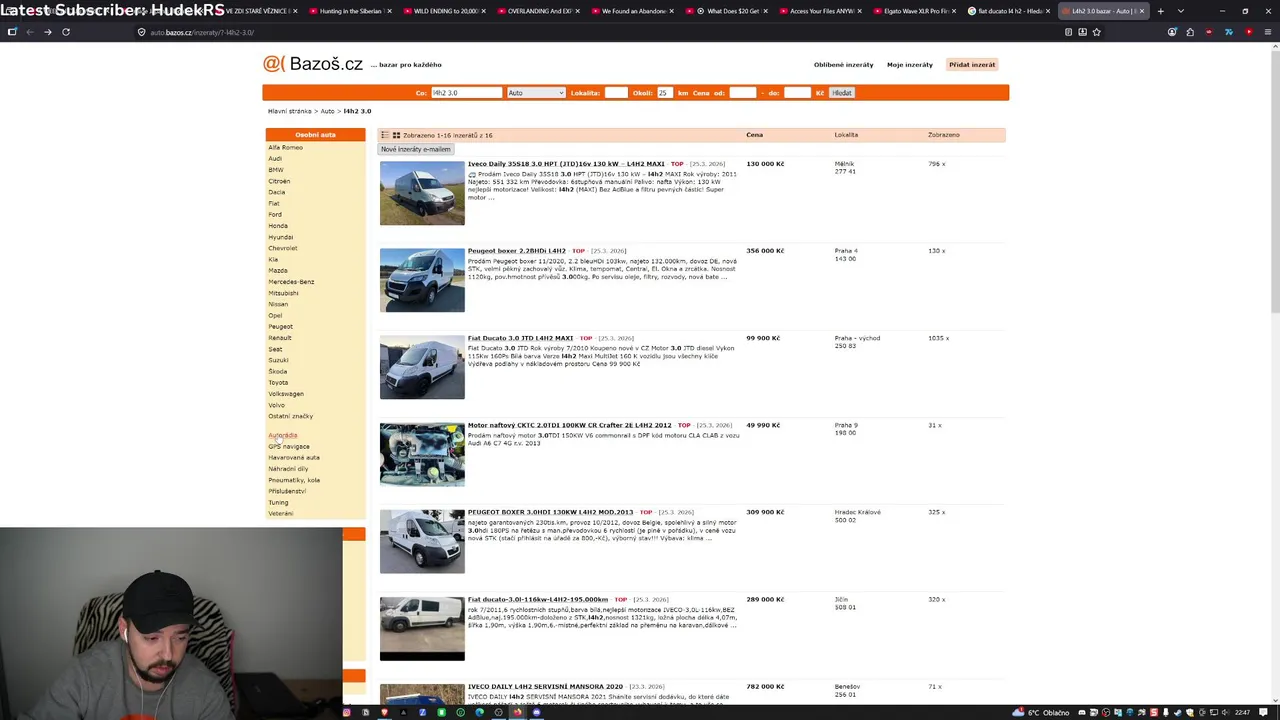Image resolution: width=1280 pixels, height=720 pixels.
Task: Open IVECO DAILY L4H2 SERVISNÍ MANSORA listing
Action: [545, 686]
